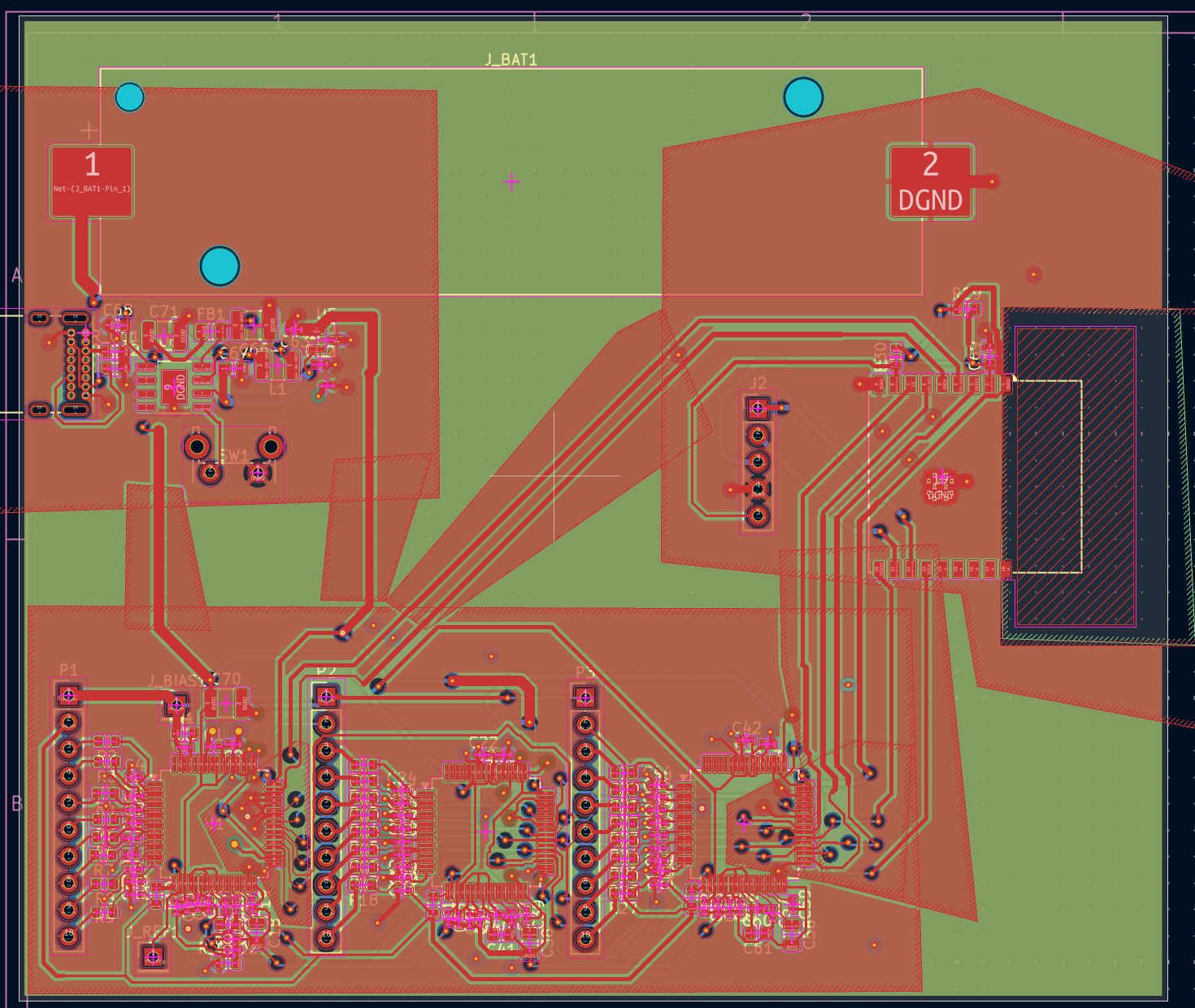Select pad 2 of header J2
This screenshot has height=1008, width=1195.
point(758,436)
